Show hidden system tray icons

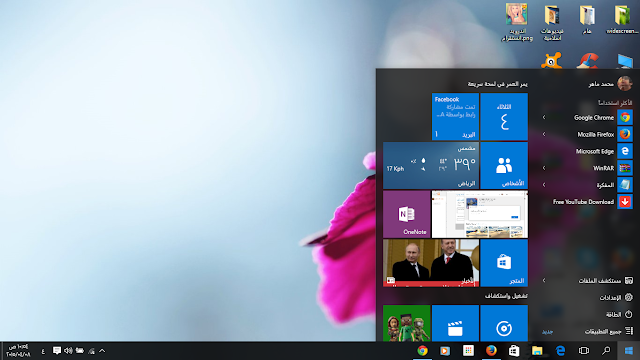pyautogui.click(x=102, y=351)
